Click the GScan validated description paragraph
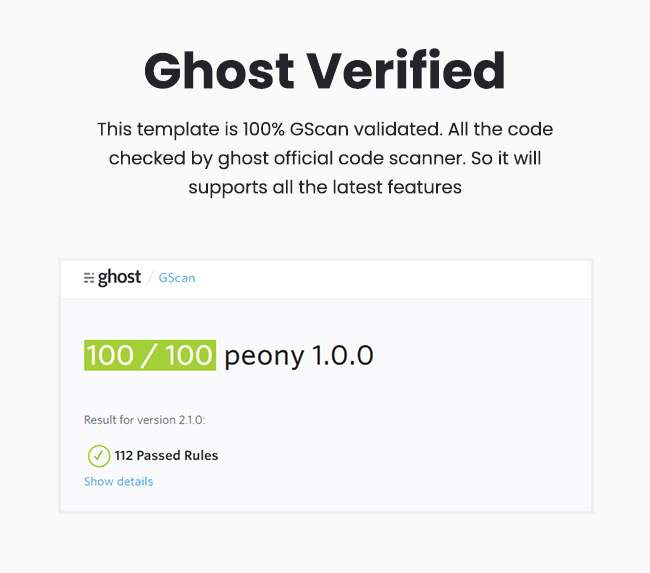This screenshot has width=650, height=573. 325,158
